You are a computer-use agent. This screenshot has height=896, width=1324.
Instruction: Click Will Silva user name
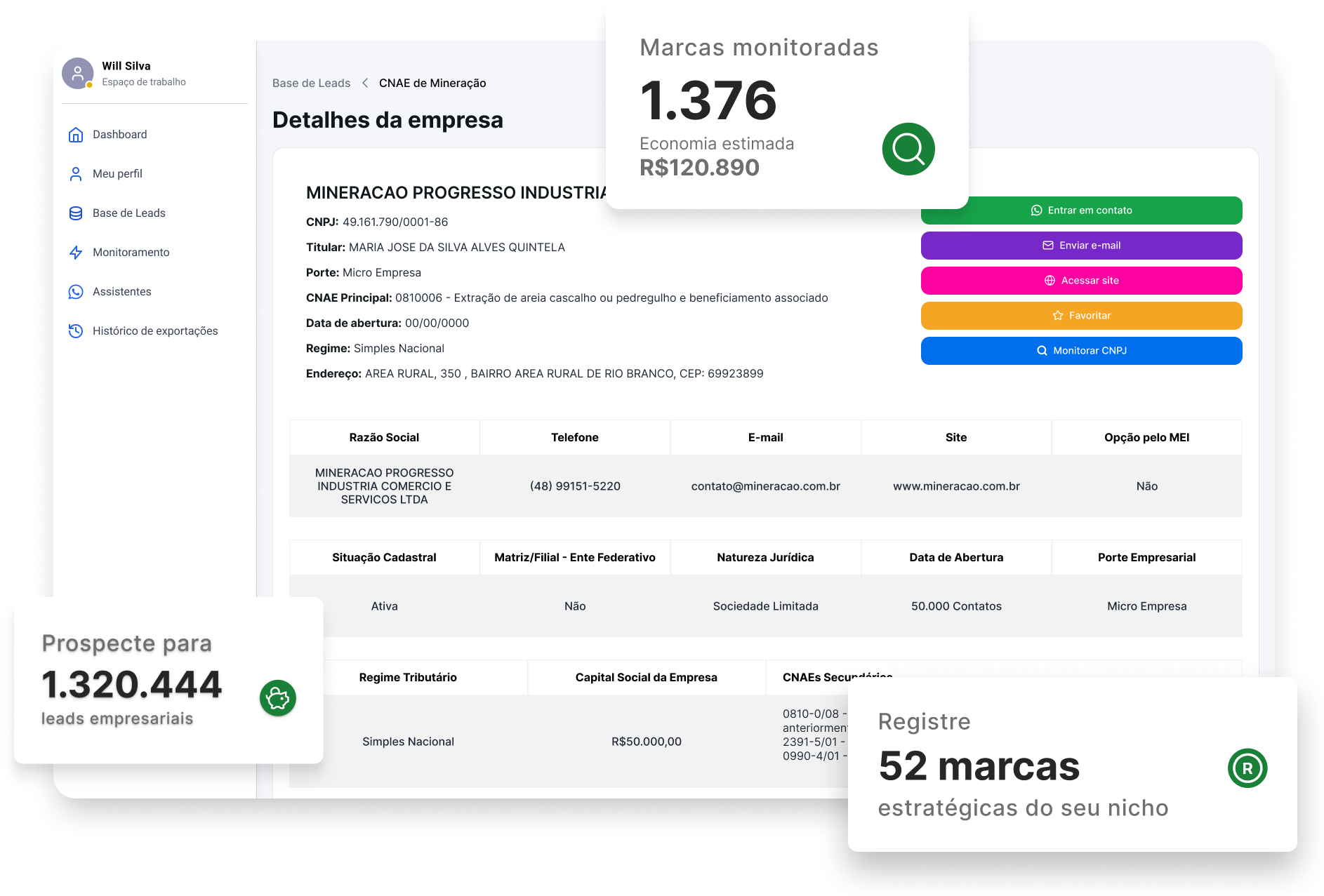126,66
